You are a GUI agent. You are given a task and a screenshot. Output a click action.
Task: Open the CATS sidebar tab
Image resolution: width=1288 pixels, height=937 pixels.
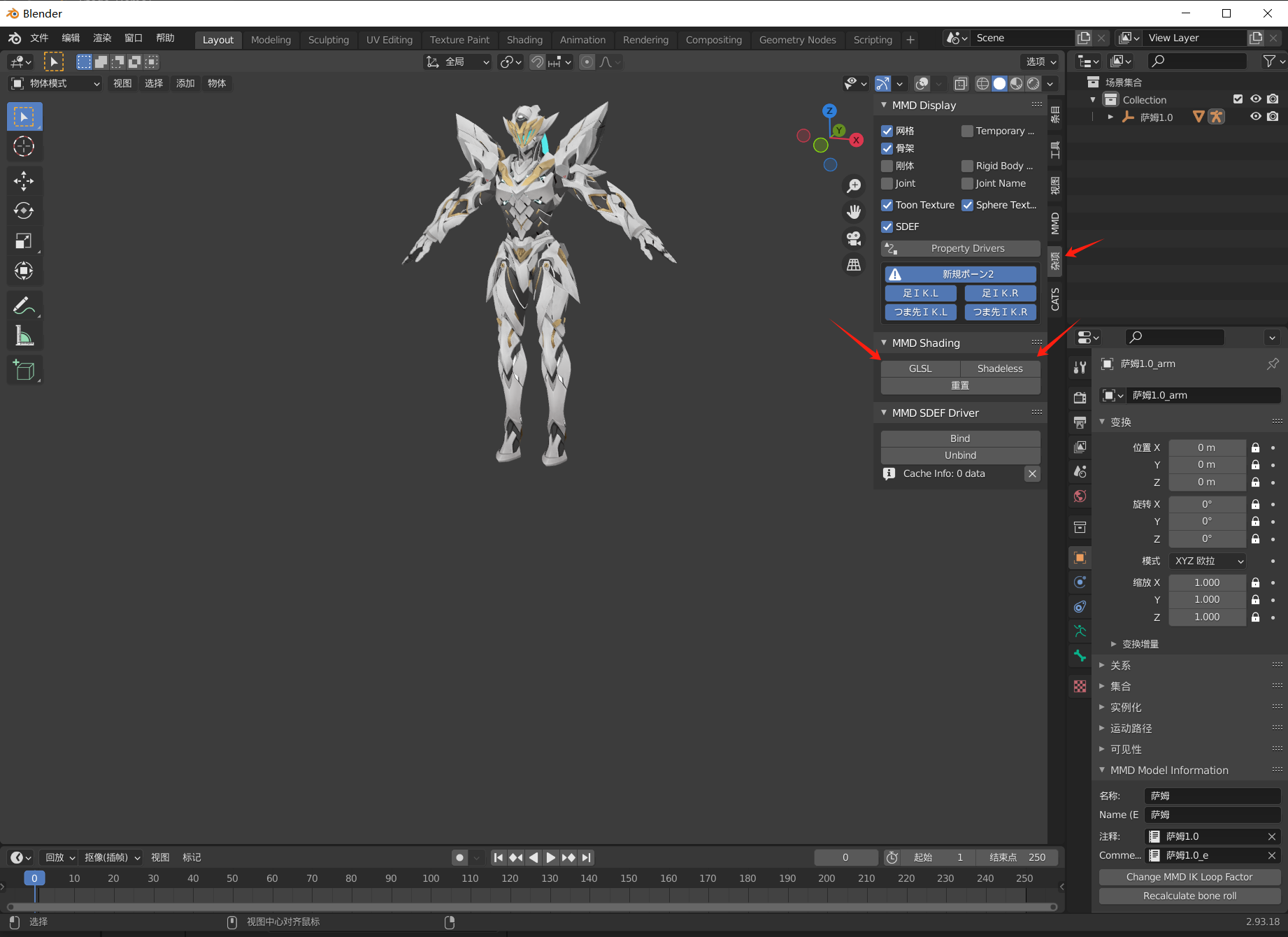(1055, 299)
